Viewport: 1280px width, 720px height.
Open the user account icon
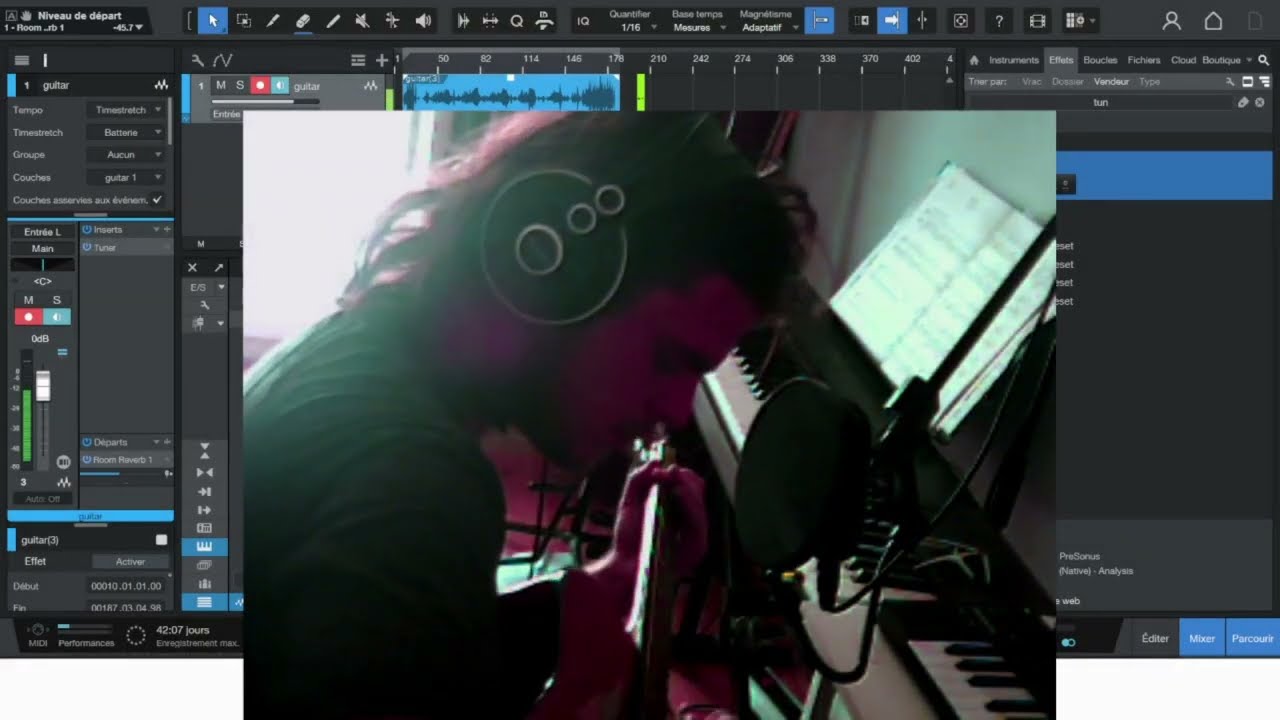point(1172,21)
